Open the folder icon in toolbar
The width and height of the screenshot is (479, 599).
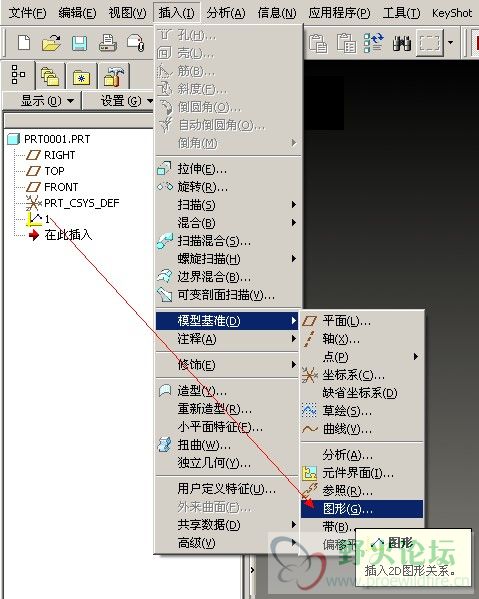[52, 42]
